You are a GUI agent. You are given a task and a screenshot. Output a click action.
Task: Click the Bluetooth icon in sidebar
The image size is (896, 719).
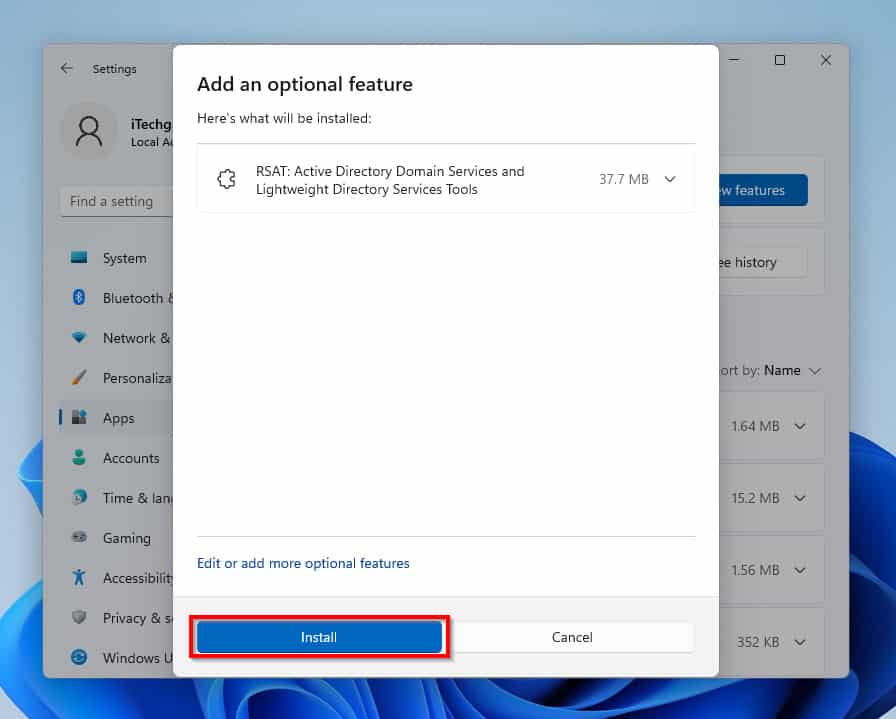click(79, 297)
